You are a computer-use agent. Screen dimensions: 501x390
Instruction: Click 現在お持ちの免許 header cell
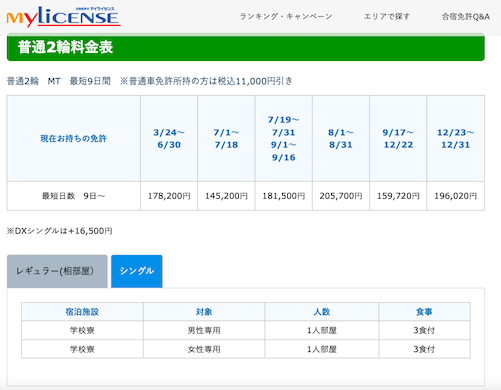coord(74,138)
